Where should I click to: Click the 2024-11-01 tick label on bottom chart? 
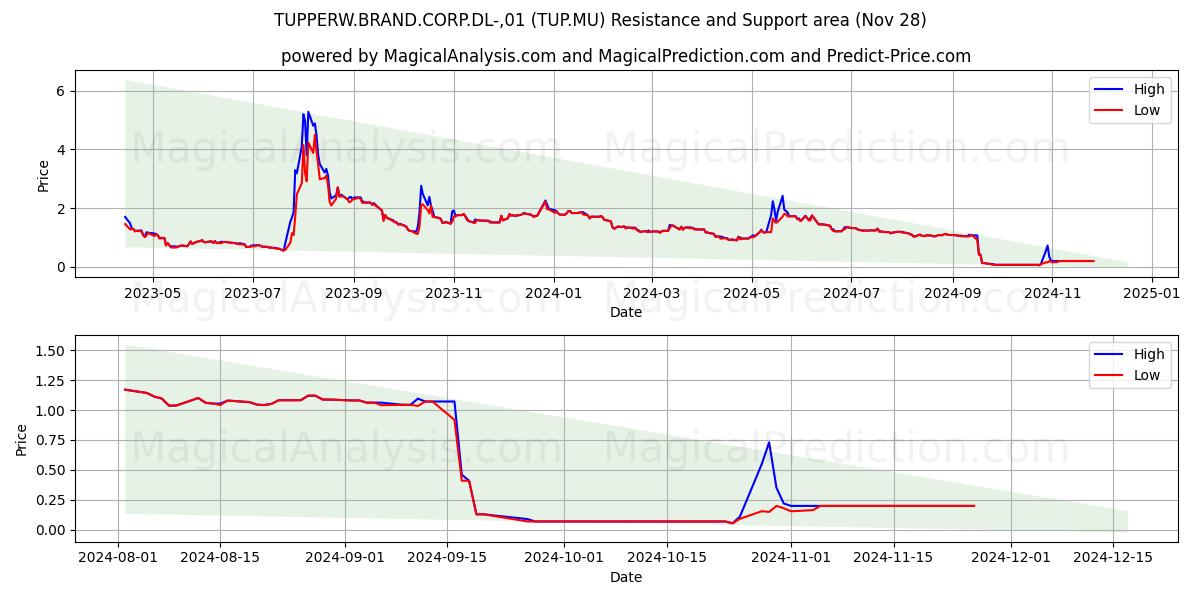[790, 559]
